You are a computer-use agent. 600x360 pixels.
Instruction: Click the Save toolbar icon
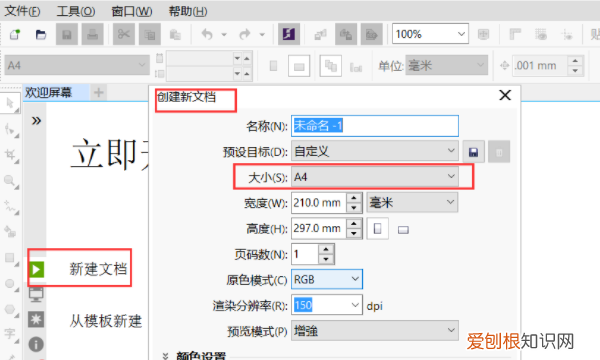tap(67, 34)
